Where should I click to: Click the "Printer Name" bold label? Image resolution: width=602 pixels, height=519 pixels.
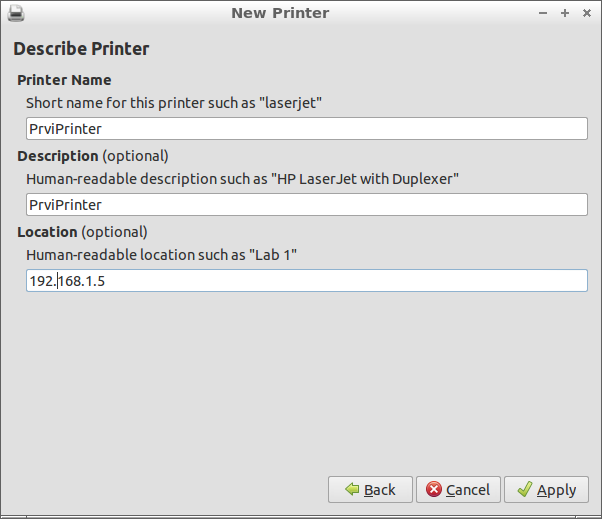[x=64, y=80]
